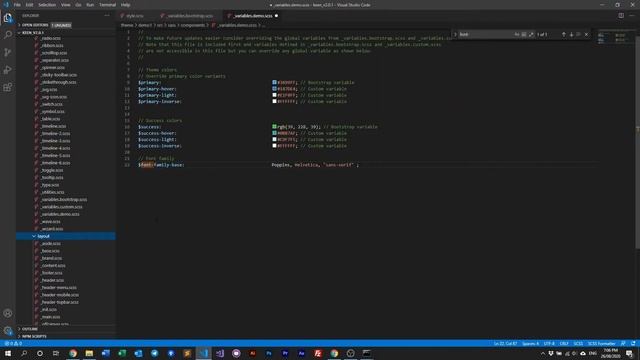Open Photoshop from the taskbar
The width and height of the screenshot is (640, 360).
(x=269, y=353)
